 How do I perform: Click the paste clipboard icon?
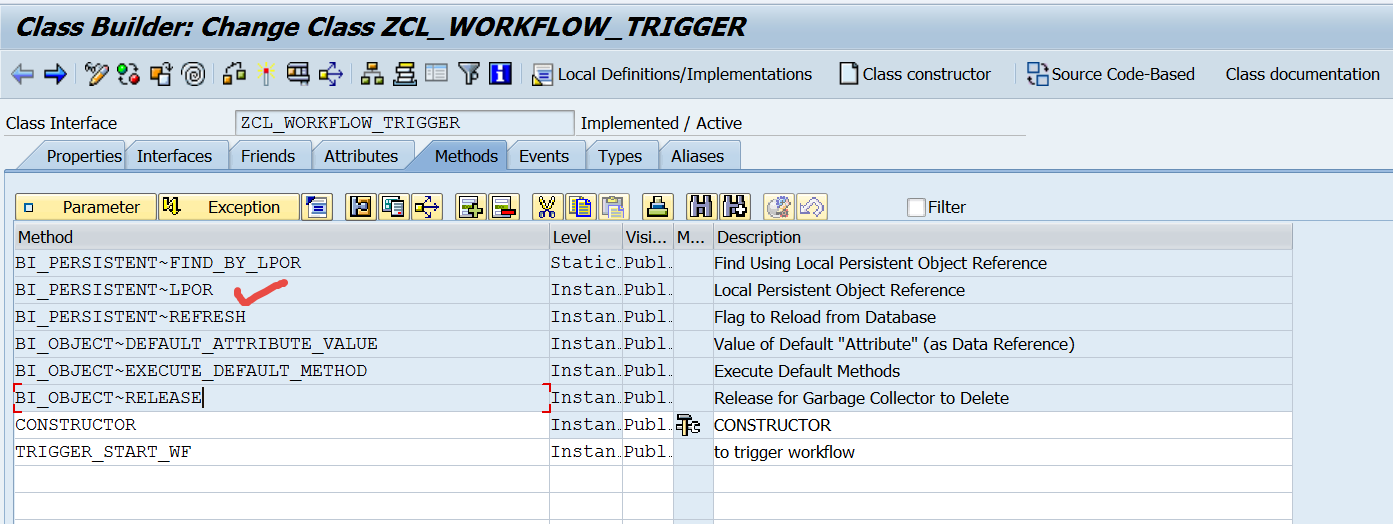[x=613, y=207]
